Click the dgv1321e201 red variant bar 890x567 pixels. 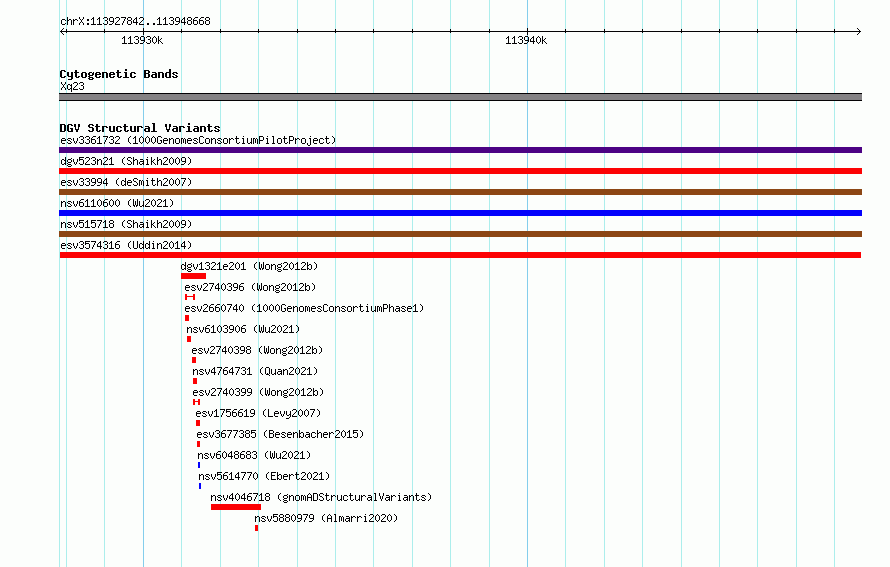click(x=194, y=276)
